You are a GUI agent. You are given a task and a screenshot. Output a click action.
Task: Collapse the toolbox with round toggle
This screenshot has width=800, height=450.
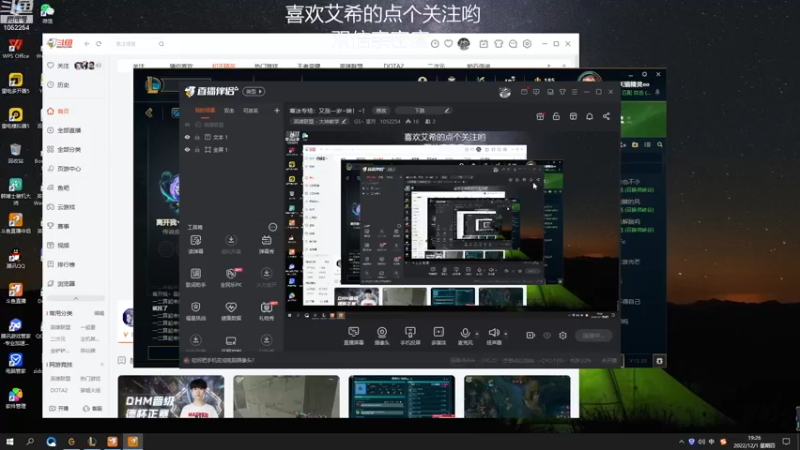[x=272, y=227]
